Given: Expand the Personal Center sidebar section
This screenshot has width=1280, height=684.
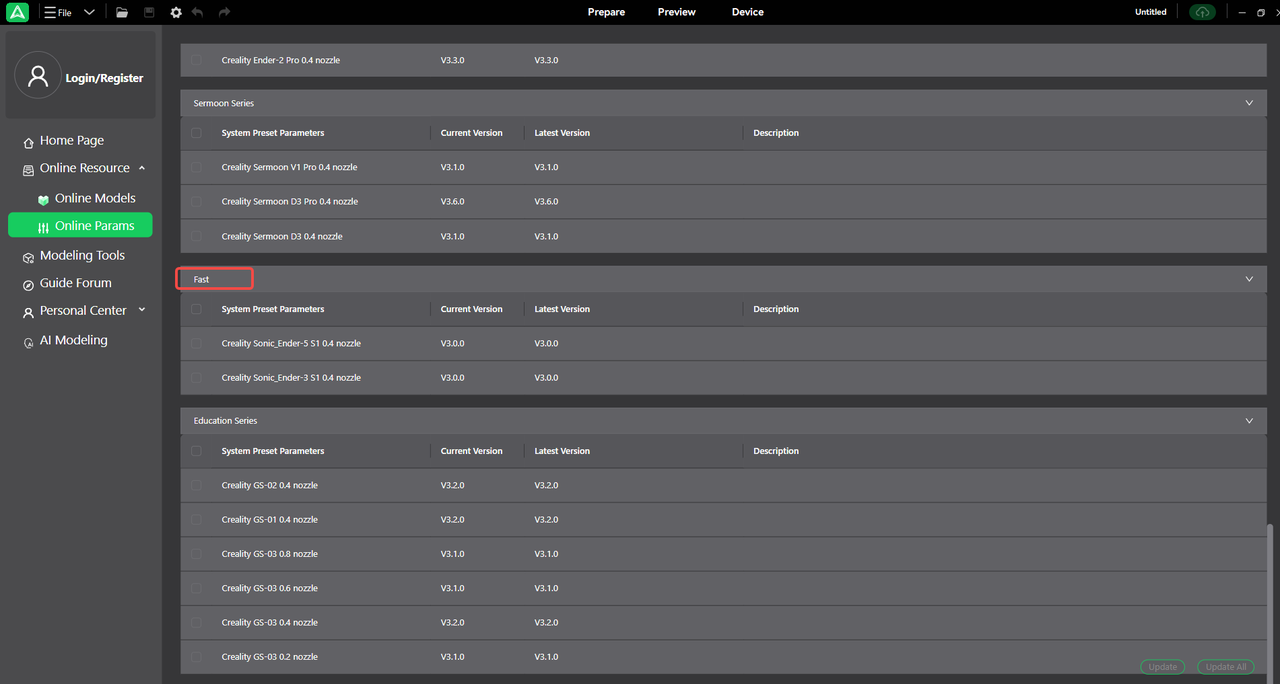Looking at the screenshot, I should (142, 310).
